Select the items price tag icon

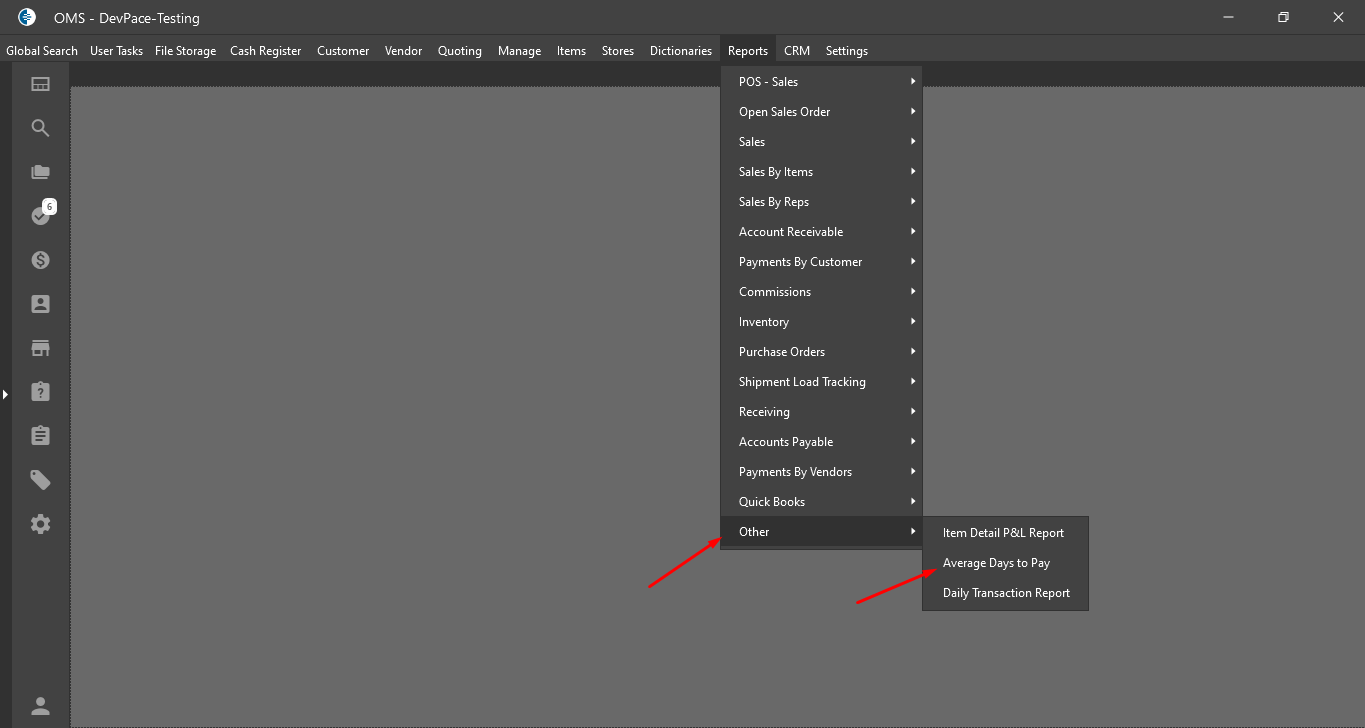click(40, 480)
